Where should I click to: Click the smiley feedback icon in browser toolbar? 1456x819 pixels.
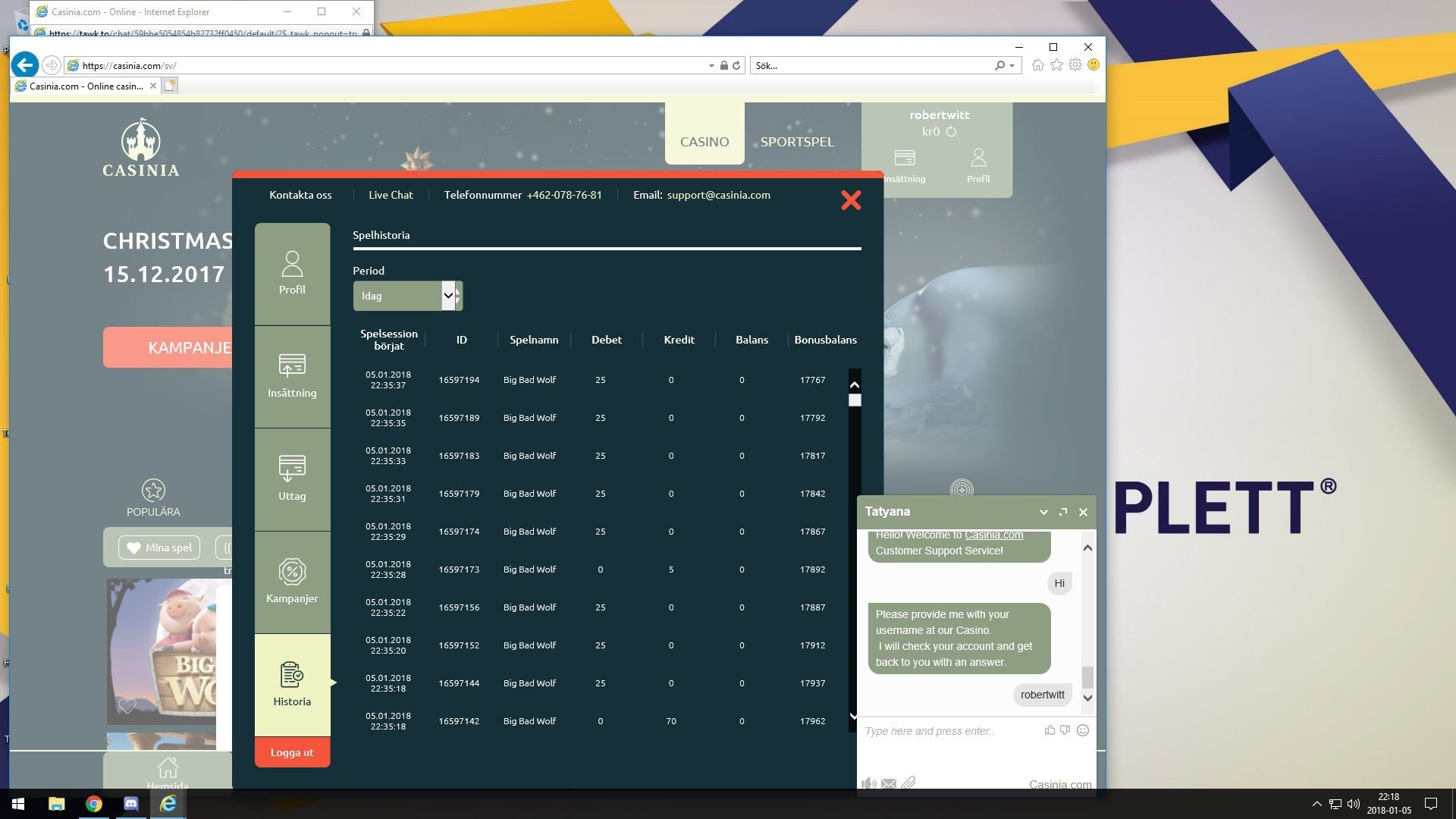pos(1094,65)
